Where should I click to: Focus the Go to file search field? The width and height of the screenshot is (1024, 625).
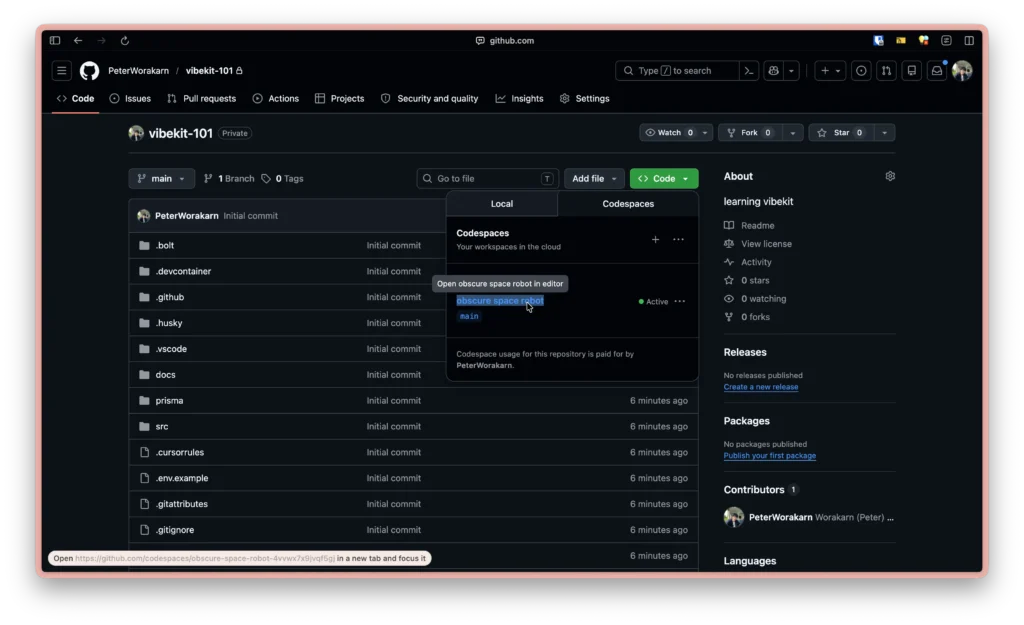pyautogui.click(x=487, y=178)
